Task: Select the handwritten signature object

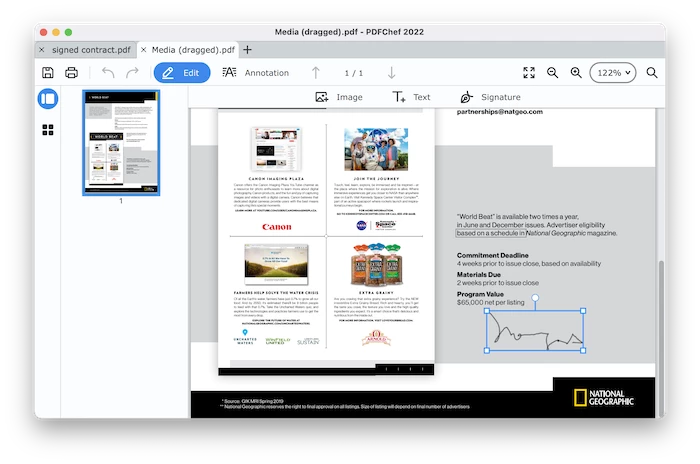Action: pyautogui.click(x=535, y=331)
